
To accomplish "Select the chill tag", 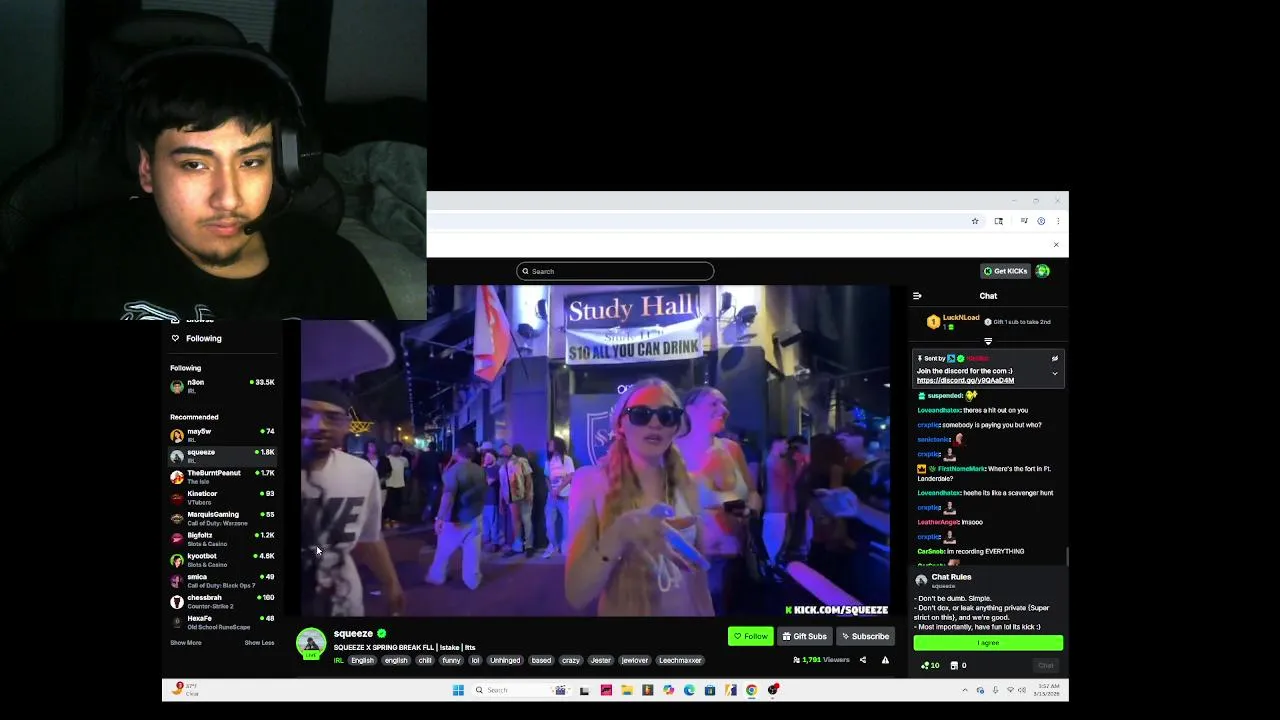I will coord(425,660).
